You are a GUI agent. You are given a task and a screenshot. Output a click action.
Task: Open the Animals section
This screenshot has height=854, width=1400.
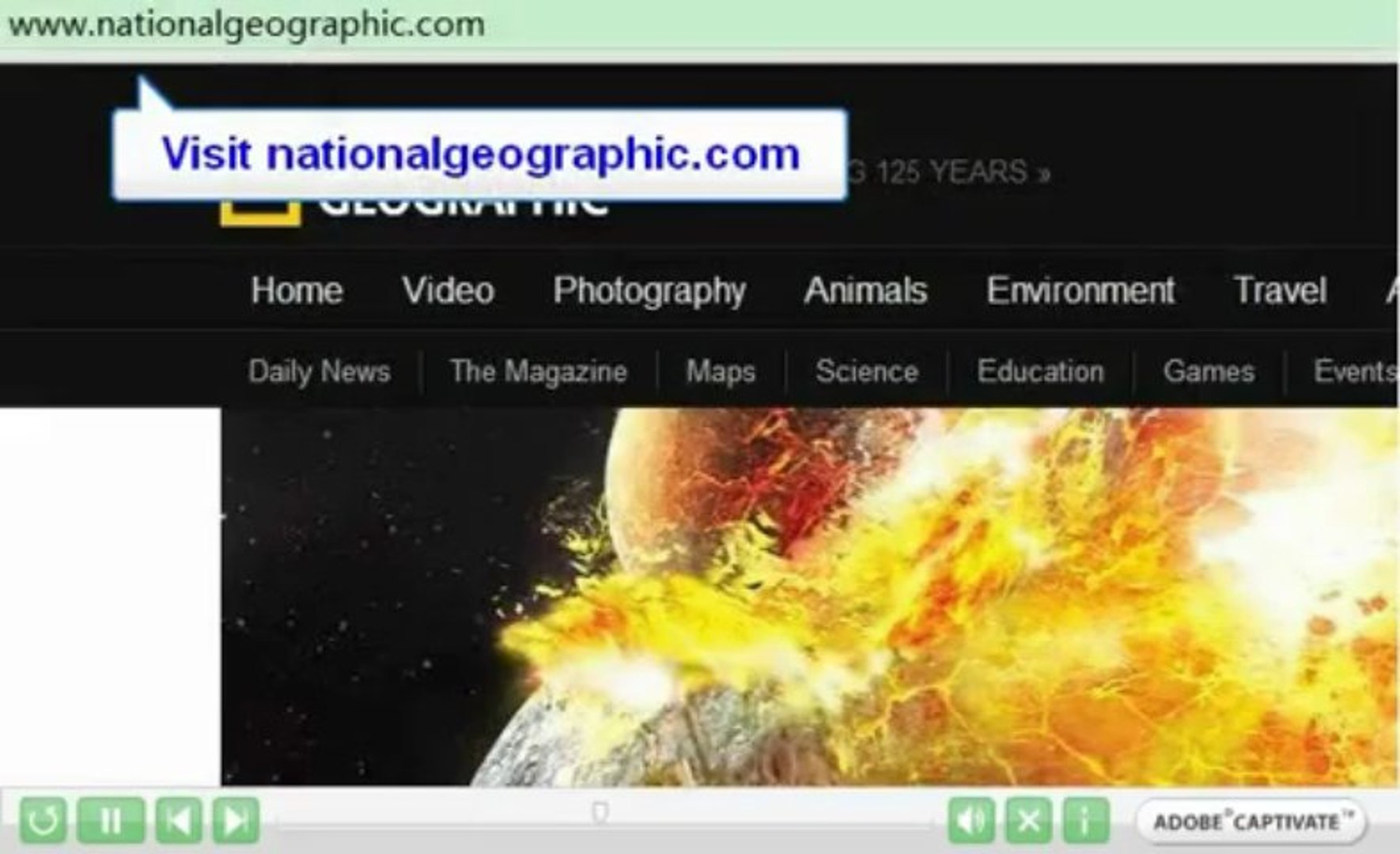coord(865,291)
